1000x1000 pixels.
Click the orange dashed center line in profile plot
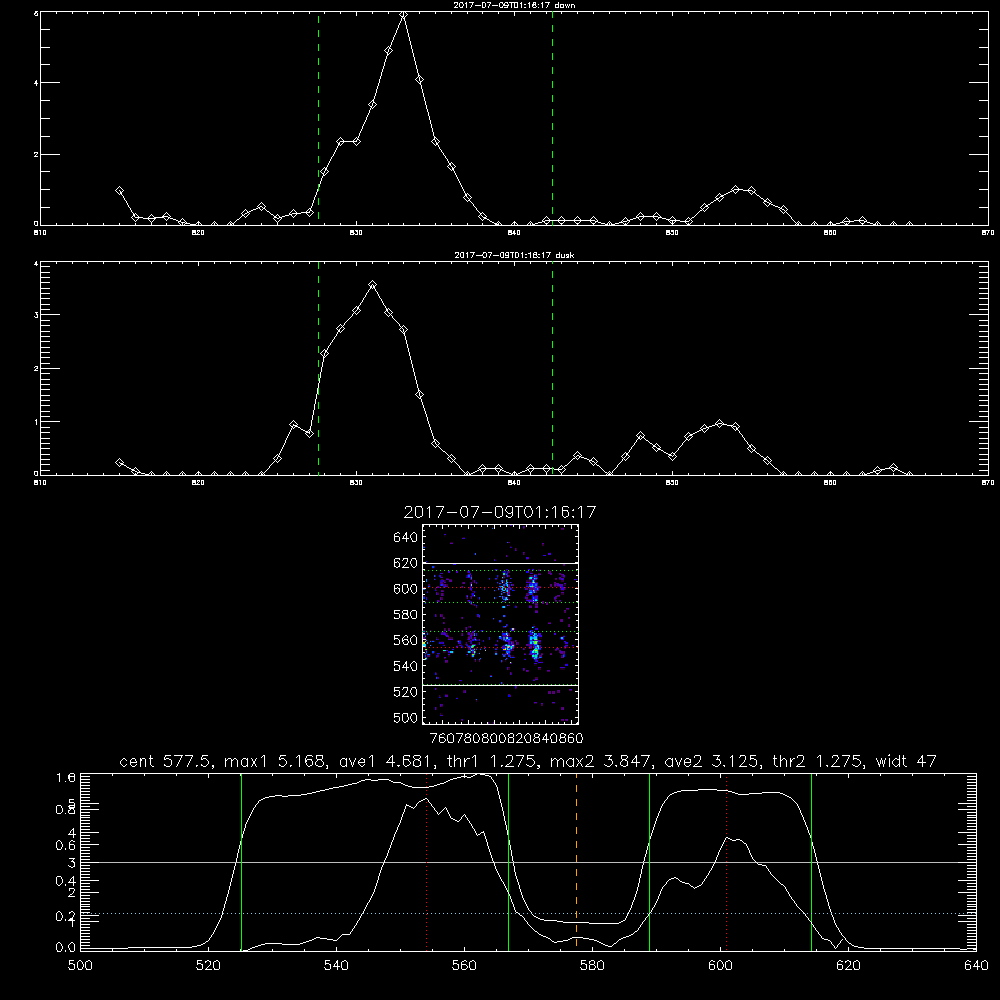coord(577,861)
